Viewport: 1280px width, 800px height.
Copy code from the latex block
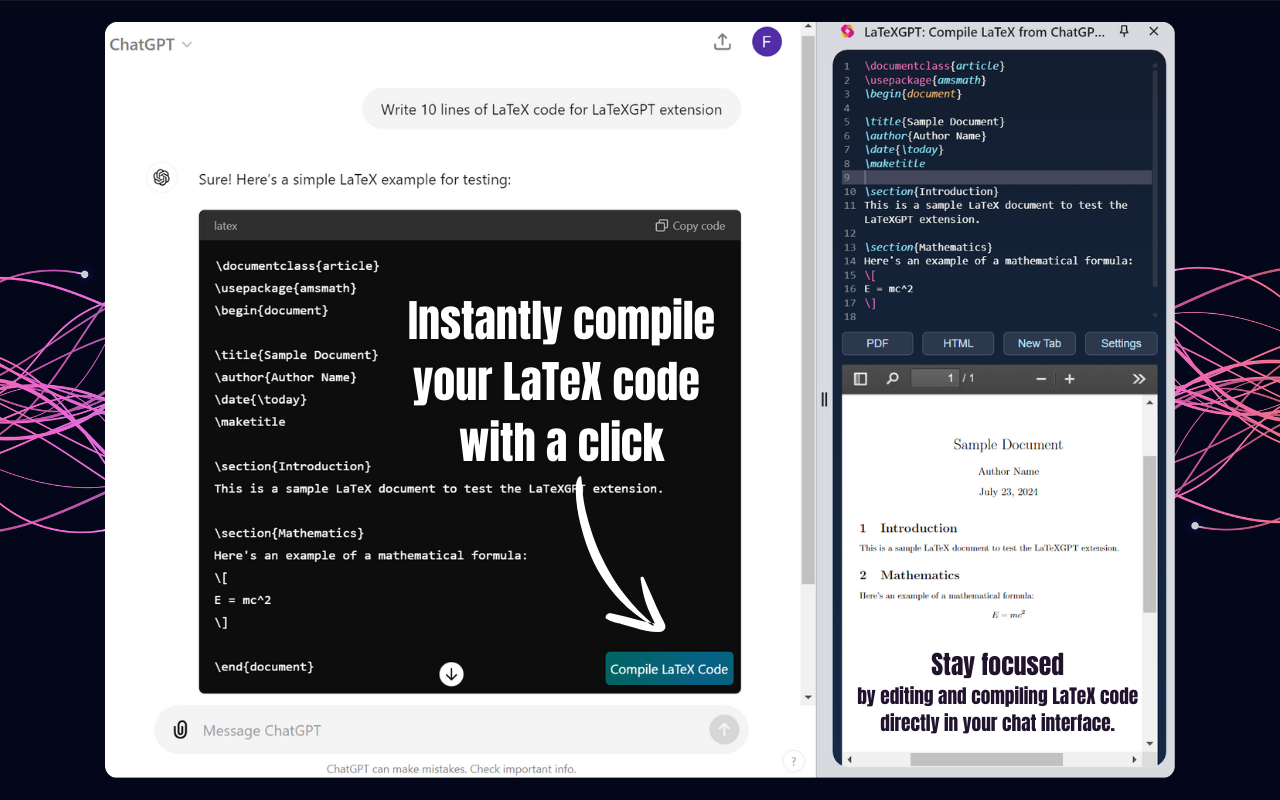click(690, 226)
